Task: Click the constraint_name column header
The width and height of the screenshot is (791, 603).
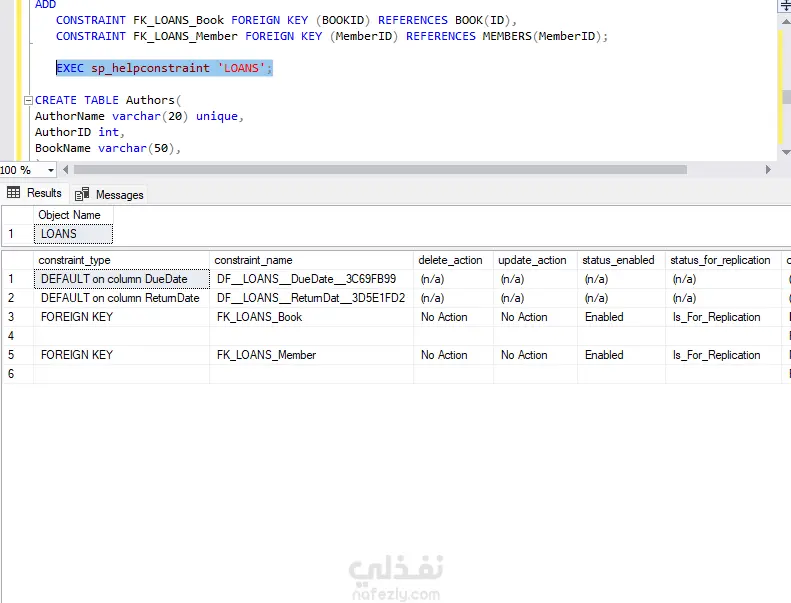Action: tap(311, 260)
